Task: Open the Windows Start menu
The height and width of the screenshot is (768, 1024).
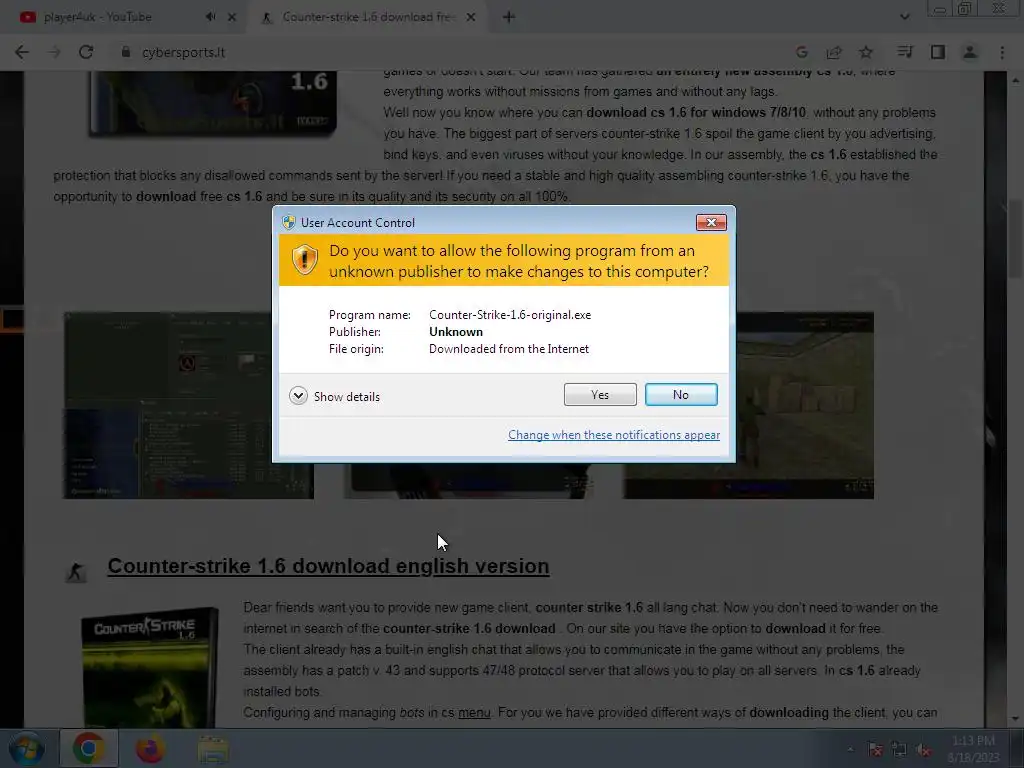Action: (27, 748)
